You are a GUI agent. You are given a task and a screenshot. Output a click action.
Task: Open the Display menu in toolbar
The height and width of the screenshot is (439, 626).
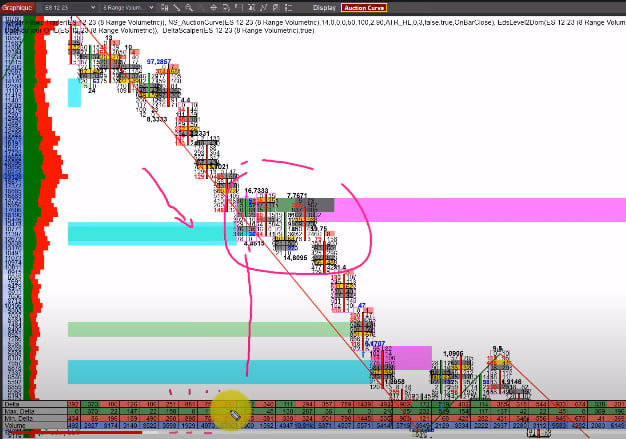(x=324, y=6)
